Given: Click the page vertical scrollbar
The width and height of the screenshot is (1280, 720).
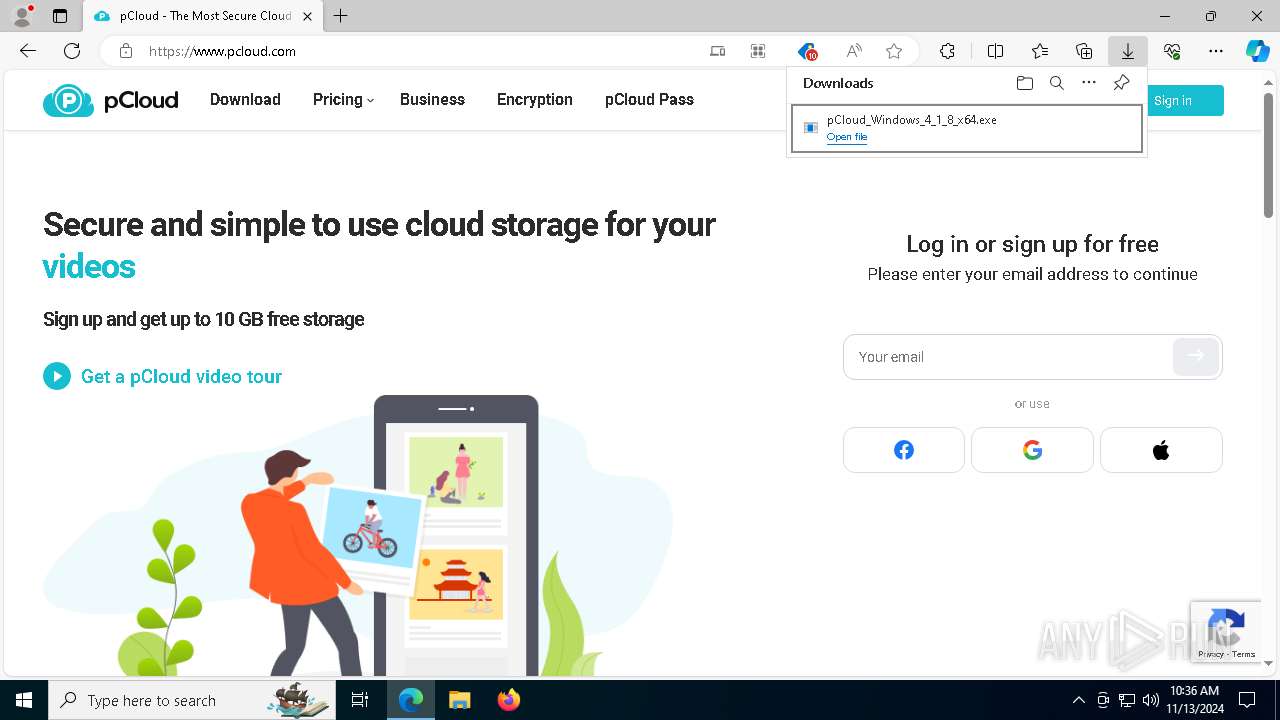Looking at the screenshot, I should [x=1268, y=155].
